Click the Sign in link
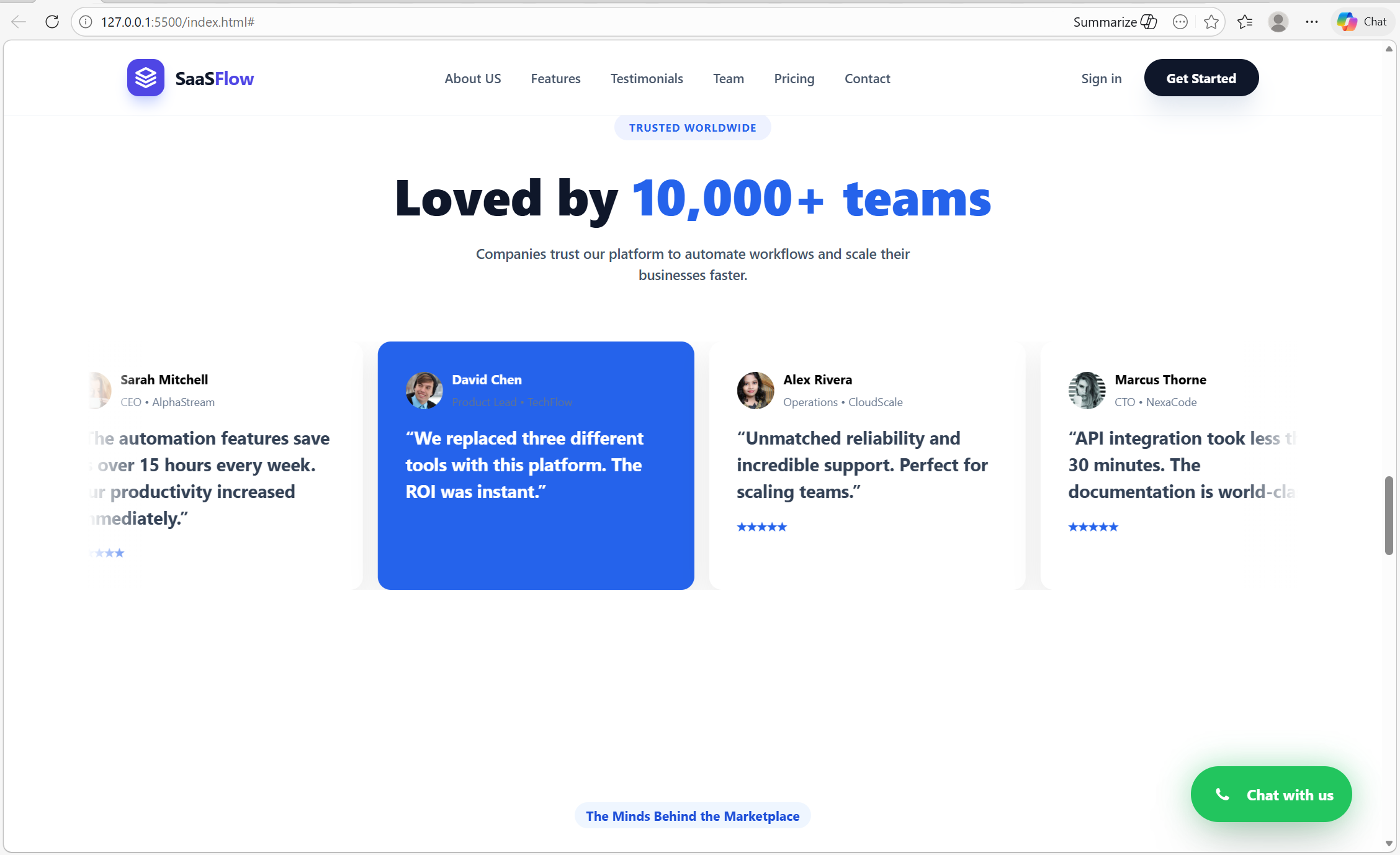1400x855 pixels. pos(1101,79)
